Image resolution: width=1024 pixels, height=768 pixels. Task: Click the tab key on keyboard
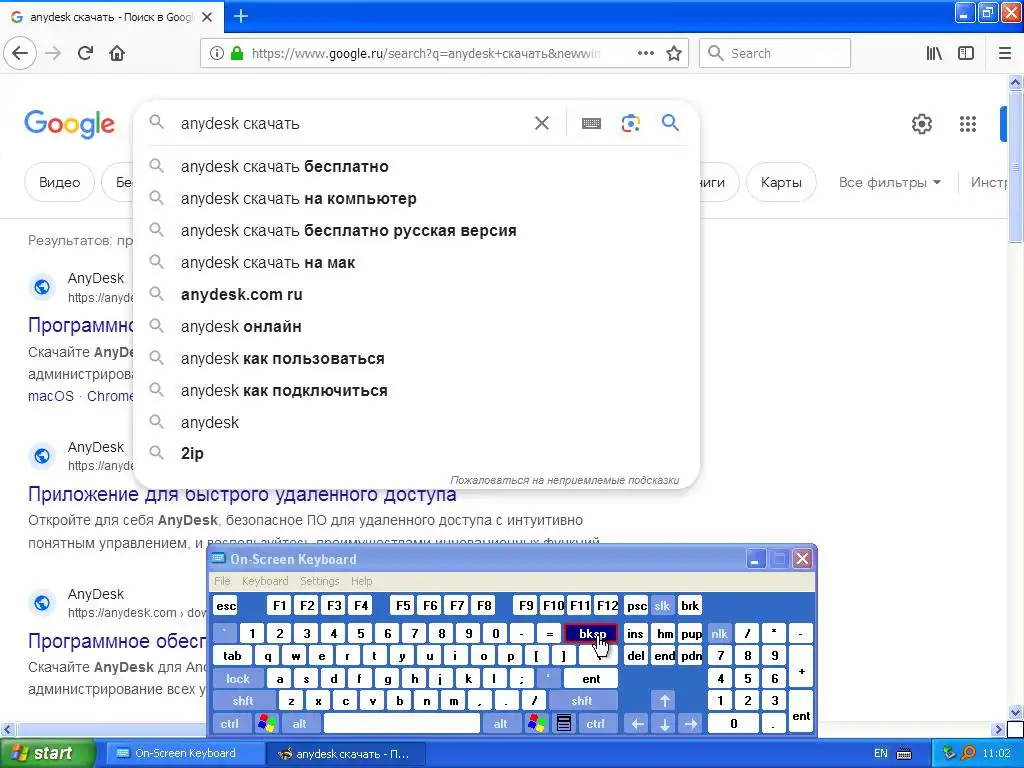point(232,656)
